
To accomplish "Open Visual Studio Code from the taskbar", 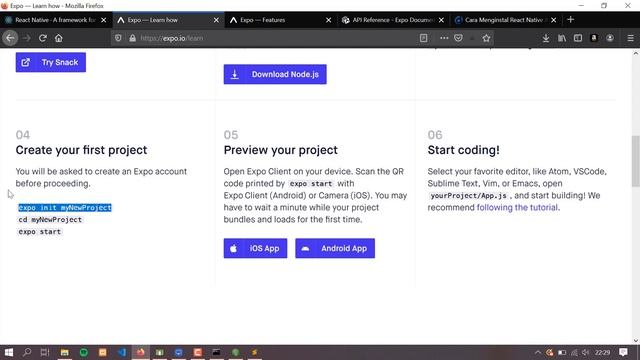I will click(x=122, y=352).
